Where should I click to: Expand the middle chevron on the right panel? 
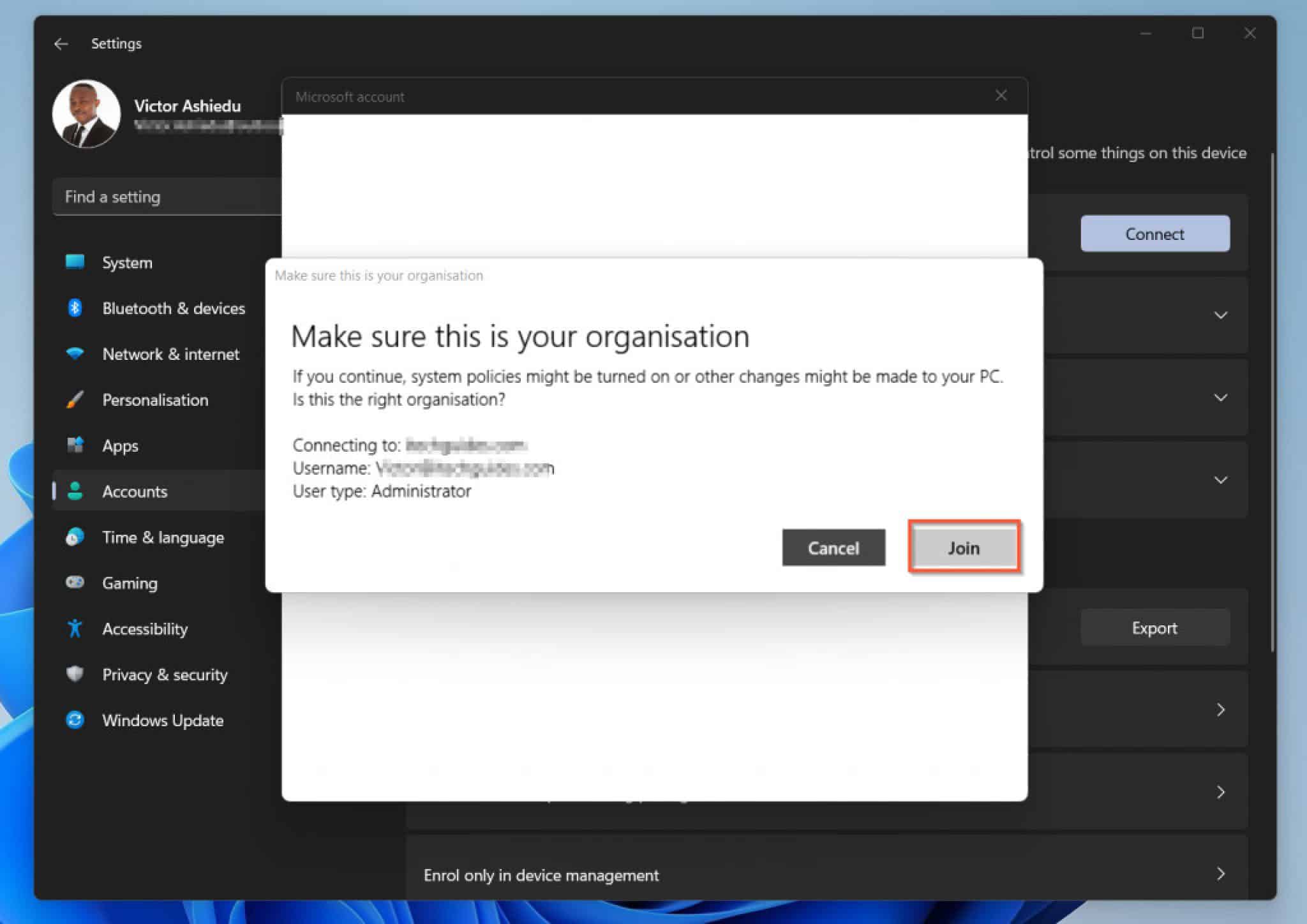coord(1221,397)
